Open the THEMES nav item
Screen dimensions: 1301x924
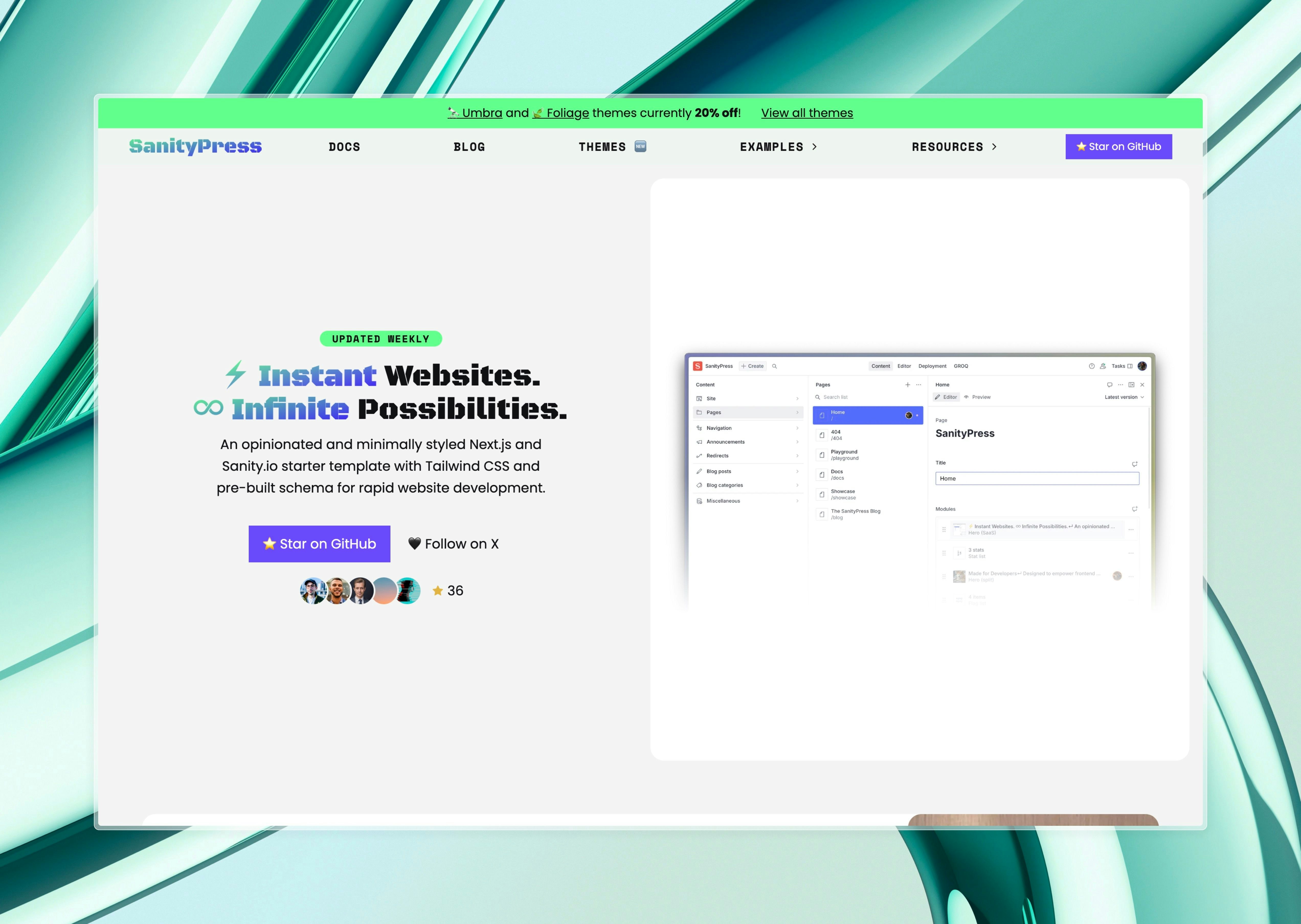pos(612,147)
